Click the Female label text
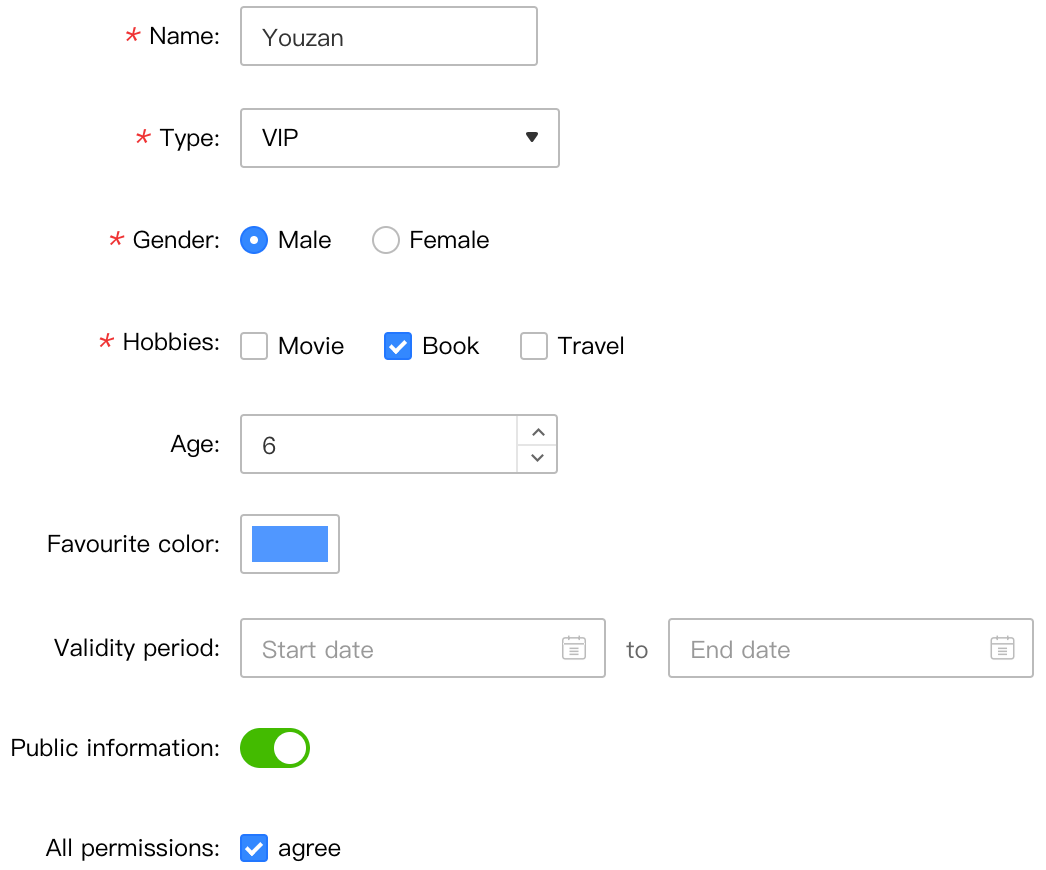 pyautogui.click(x=449, y=240)
